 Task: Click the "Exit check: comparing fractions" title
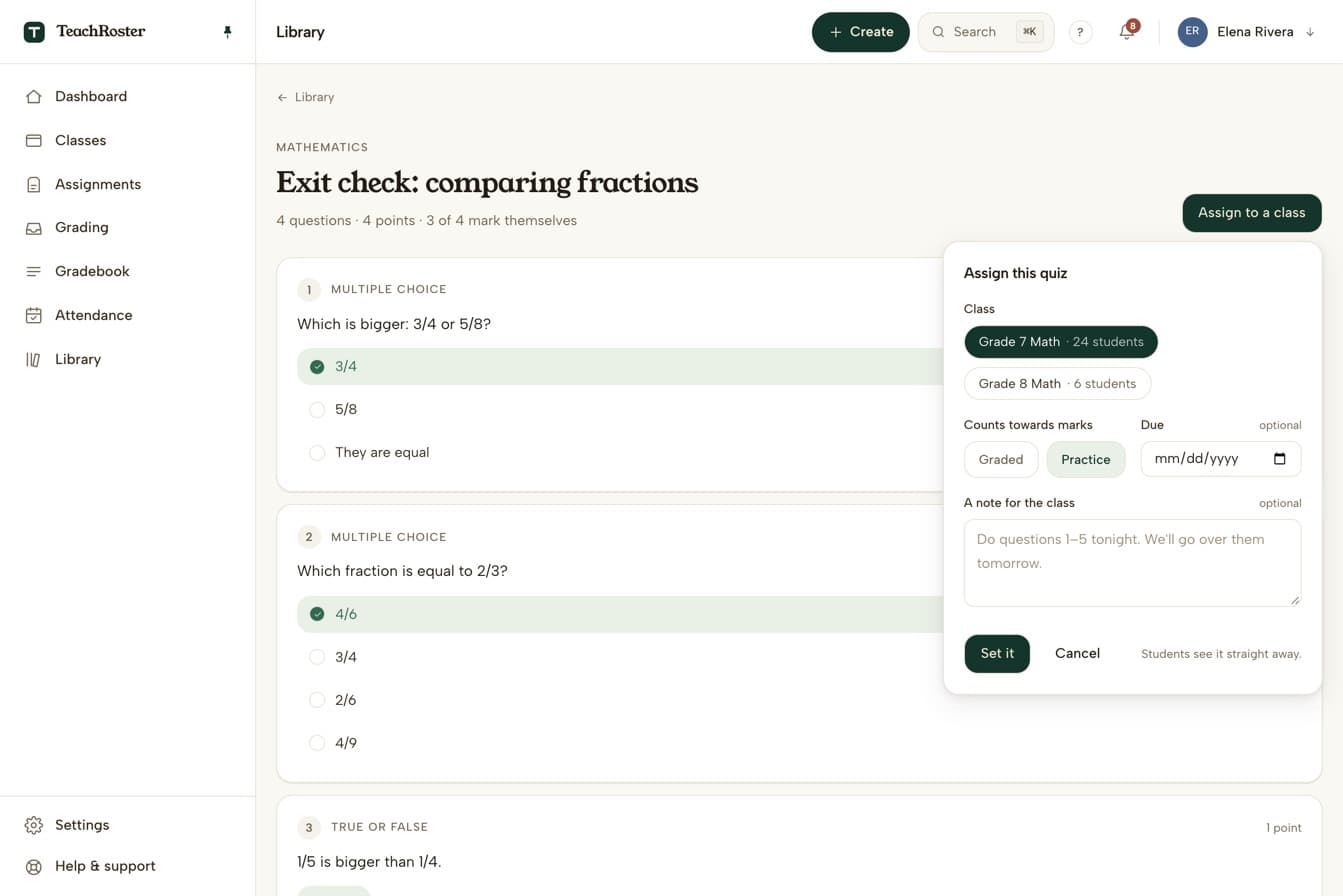[x=487, y=183]
